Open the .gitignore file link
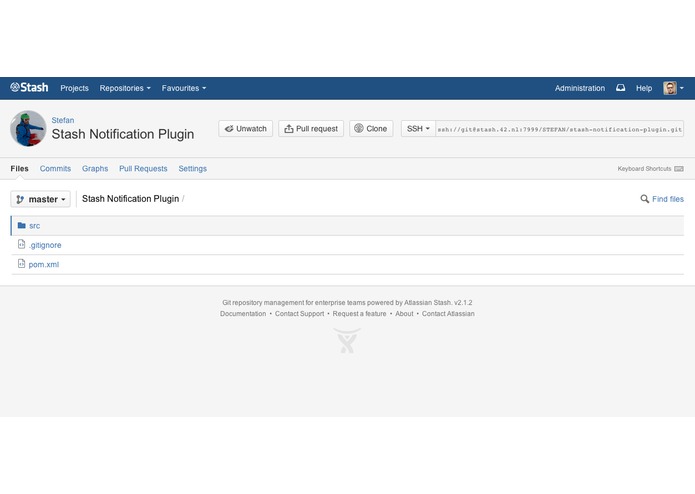 coord(45,245)
